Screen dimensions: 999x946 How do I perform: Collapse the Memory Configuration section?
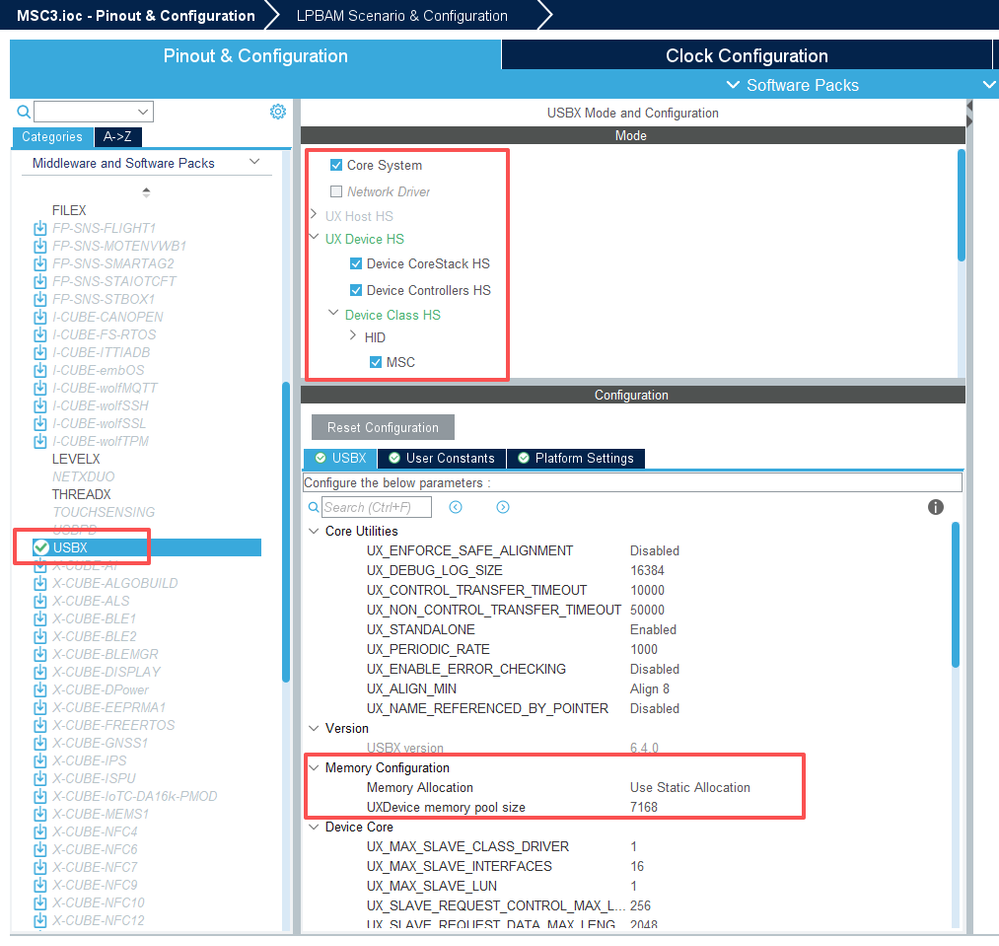(x=313, y=767)
